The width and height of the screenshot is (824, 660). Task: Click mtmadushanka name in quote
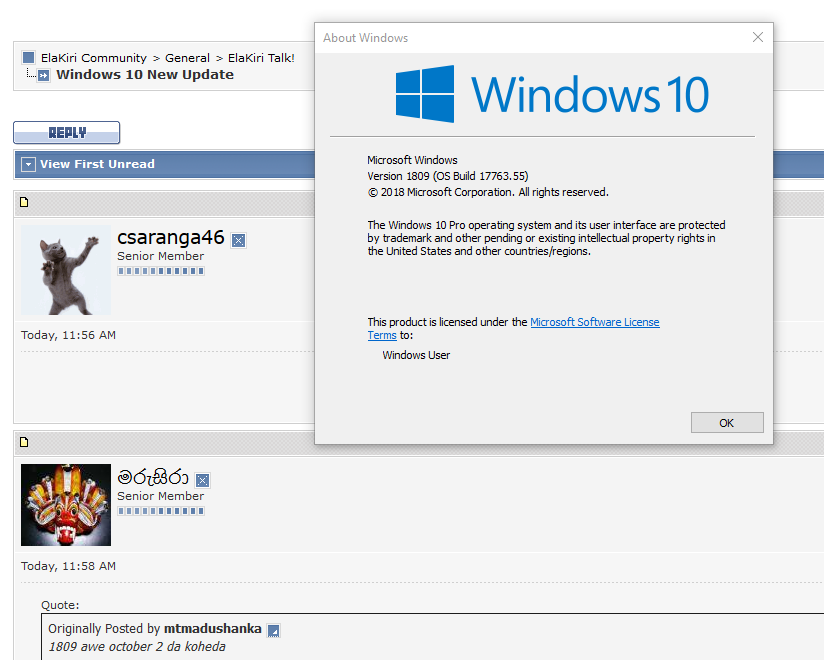point(213,628)
